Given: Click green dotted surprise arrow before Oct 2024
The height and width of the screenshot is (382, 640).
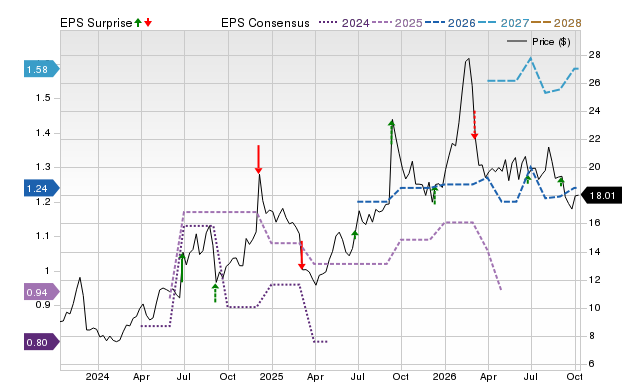Looking at the screenshot, I should (215, 293).
